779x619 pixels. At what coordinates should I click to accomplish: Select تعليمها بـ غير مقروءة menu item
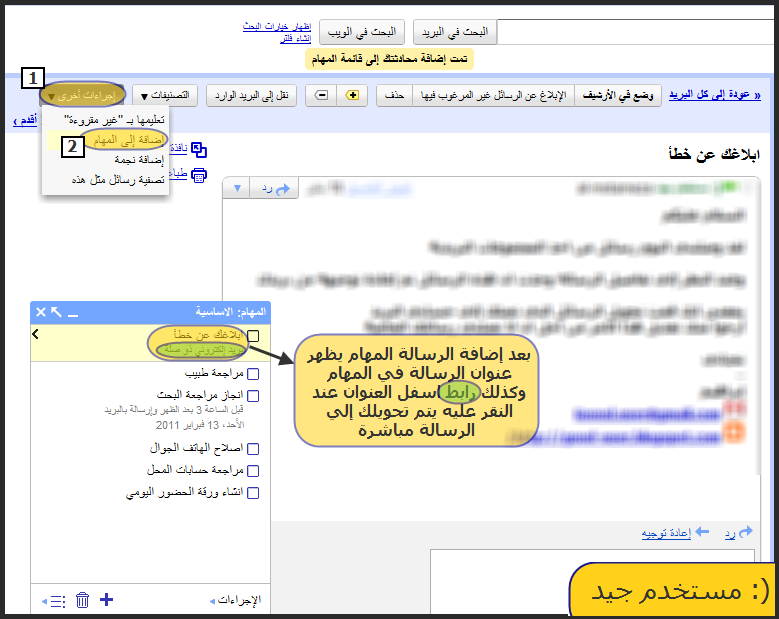(x=106, y=120)
